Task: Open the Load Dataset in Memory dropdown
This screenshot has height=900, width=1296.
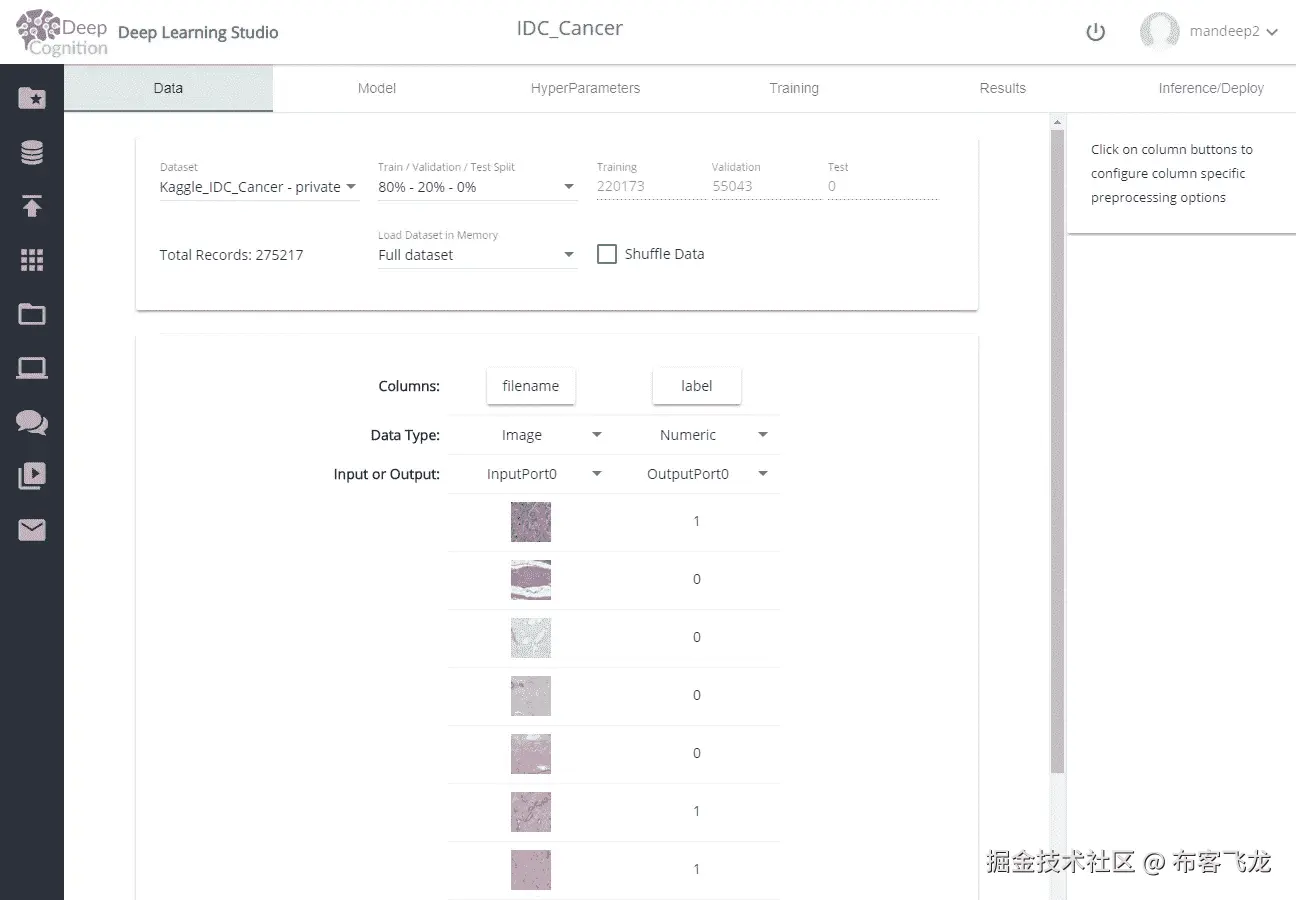Action: pyautogui.click(x=478, y=255)
